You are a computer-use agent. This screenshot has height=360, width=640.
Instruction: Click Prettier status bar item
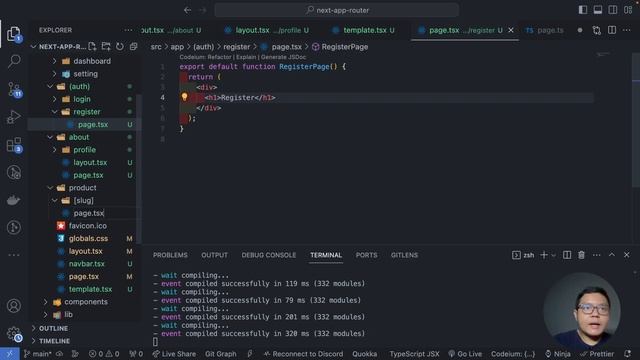point(597,354)
